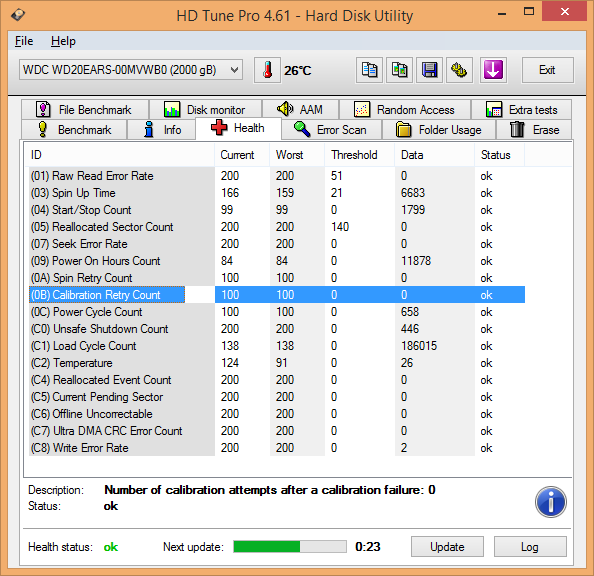Click the 6683 Spin Up Time data value
This screenshot has width=594, height=576.
[x=413, y=193]
